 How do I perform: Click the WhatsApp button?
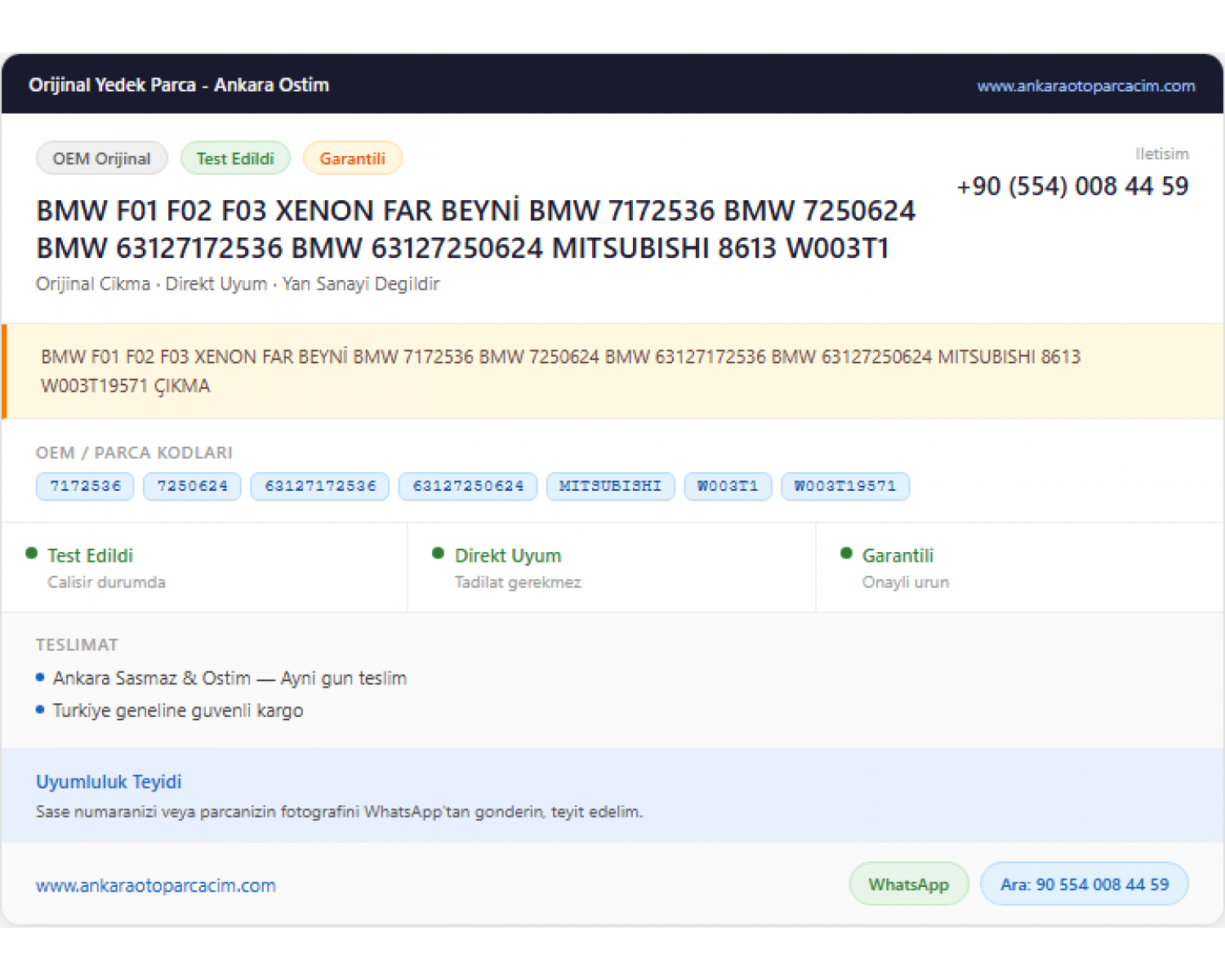click(x=909, y=884)
